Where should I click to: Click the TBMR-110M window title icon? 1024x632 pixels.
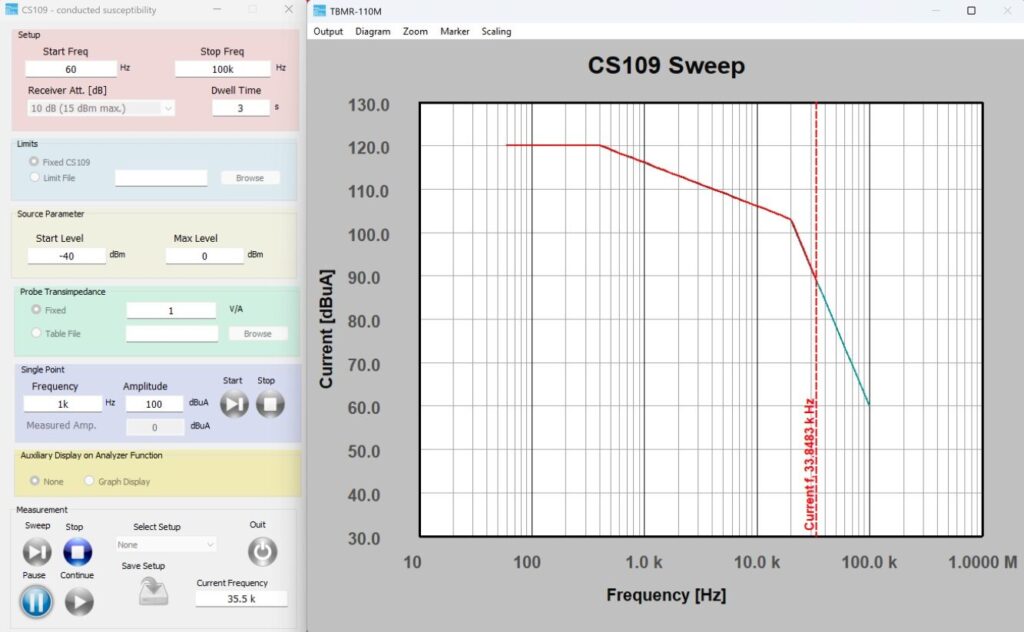[319, 10]
